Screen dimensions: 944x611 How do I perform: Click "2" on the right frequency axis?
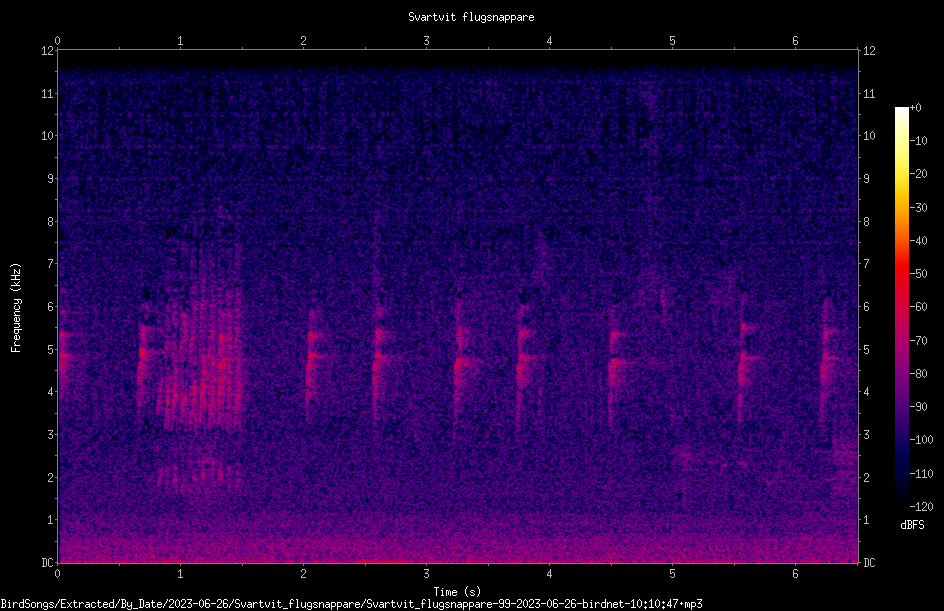866,477
